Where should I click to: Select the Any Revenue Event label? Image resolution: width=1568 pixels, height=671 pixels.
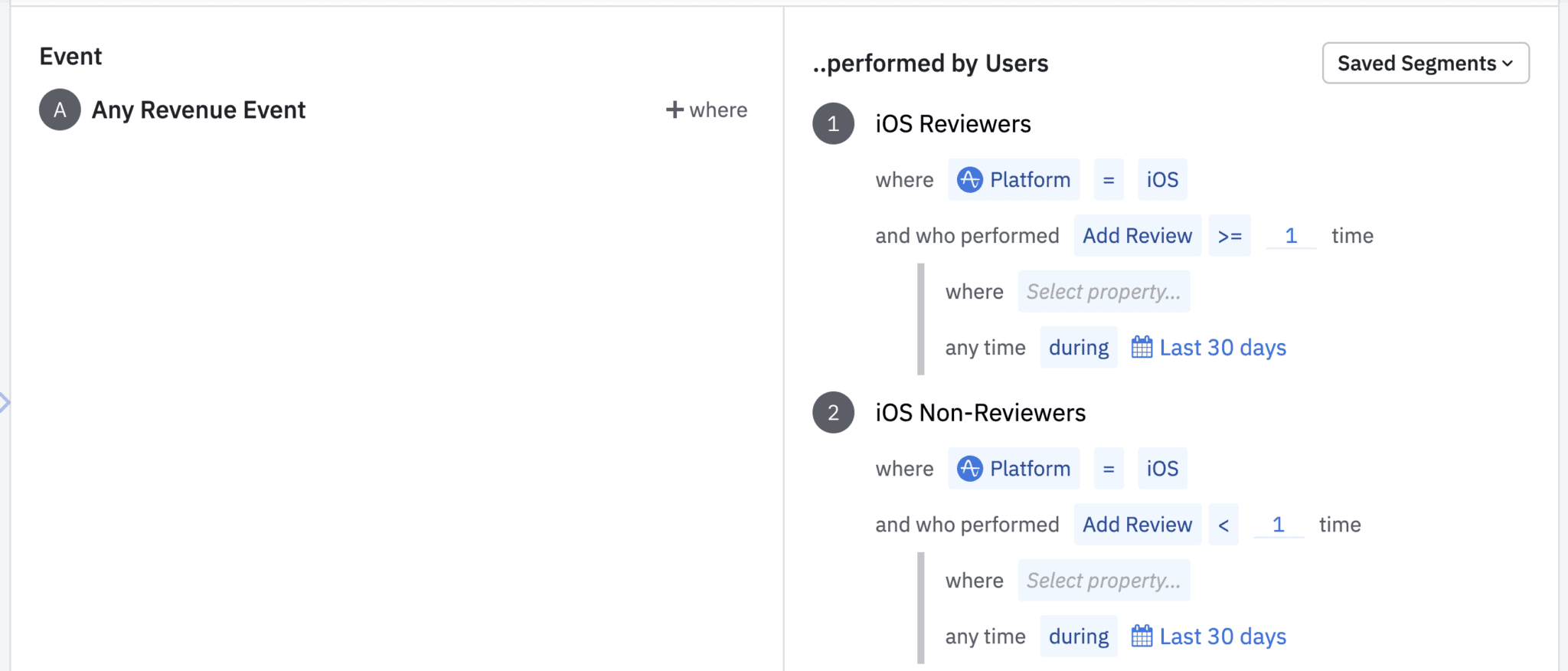198,110
